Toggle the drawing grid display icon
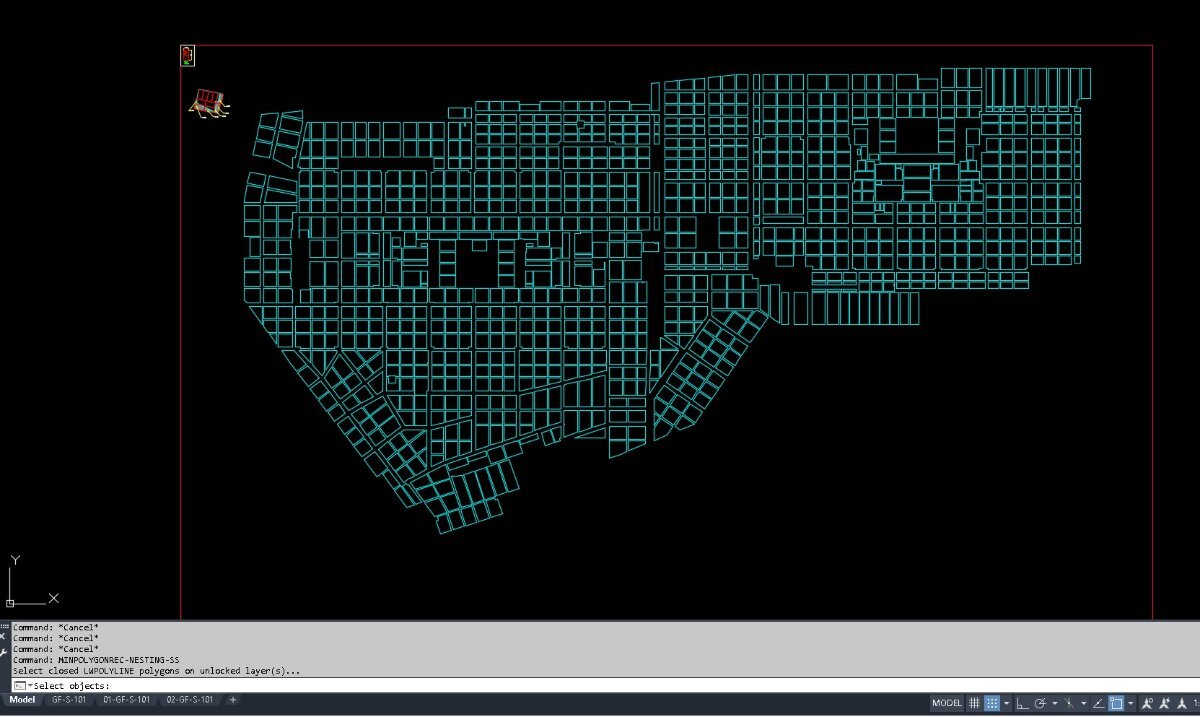This screenshot has width=1200, height=717. (x=974, y=703)
